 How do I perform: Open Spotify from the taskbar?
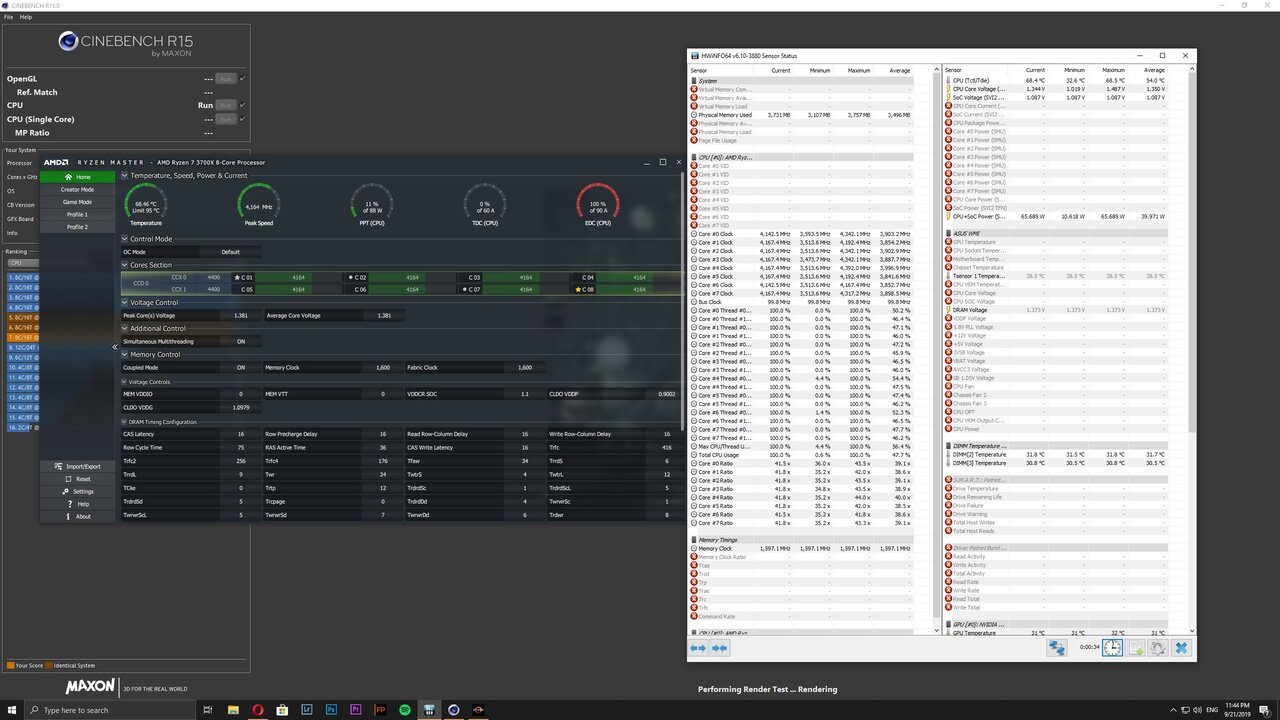(404, 710)
